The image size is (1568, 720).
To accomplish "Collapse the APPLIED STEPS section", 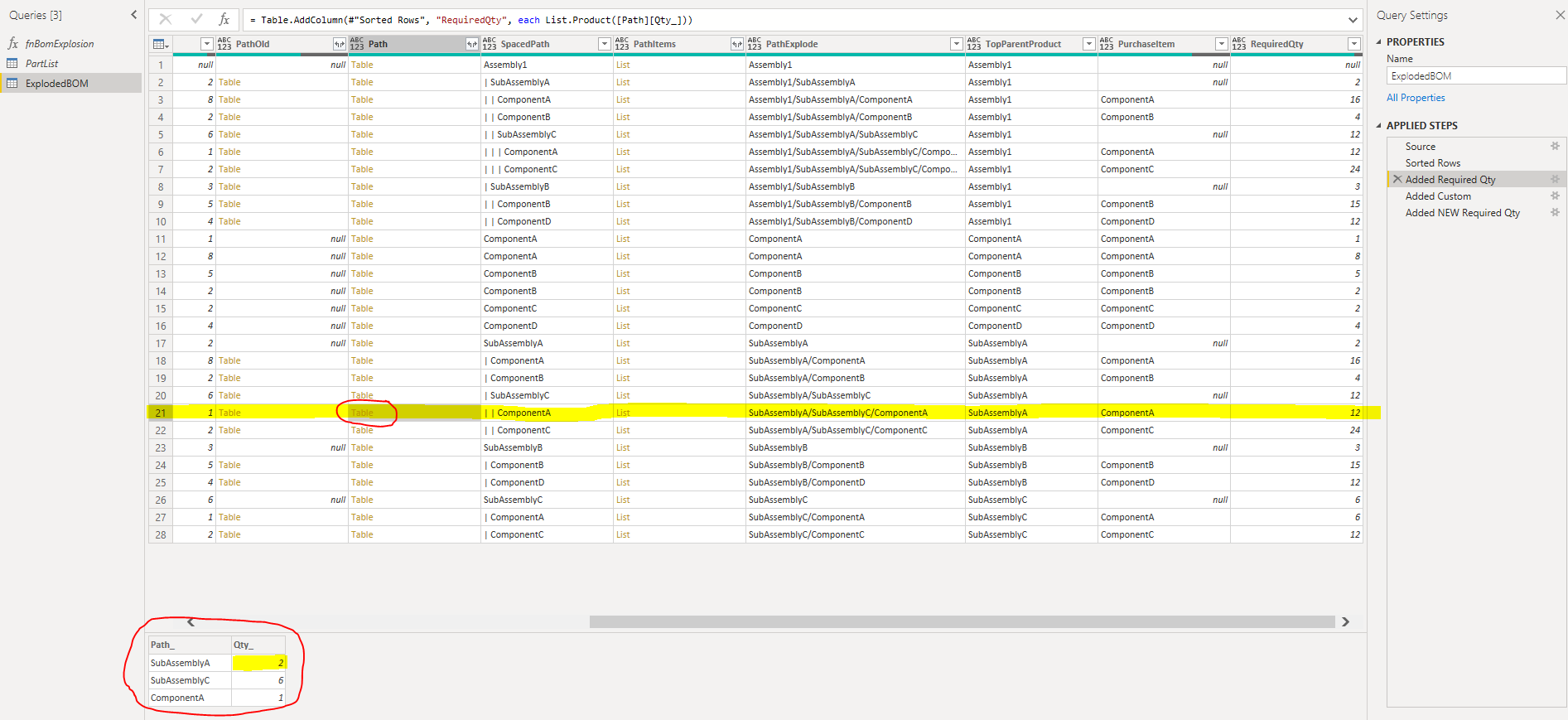I will 1379,126.
